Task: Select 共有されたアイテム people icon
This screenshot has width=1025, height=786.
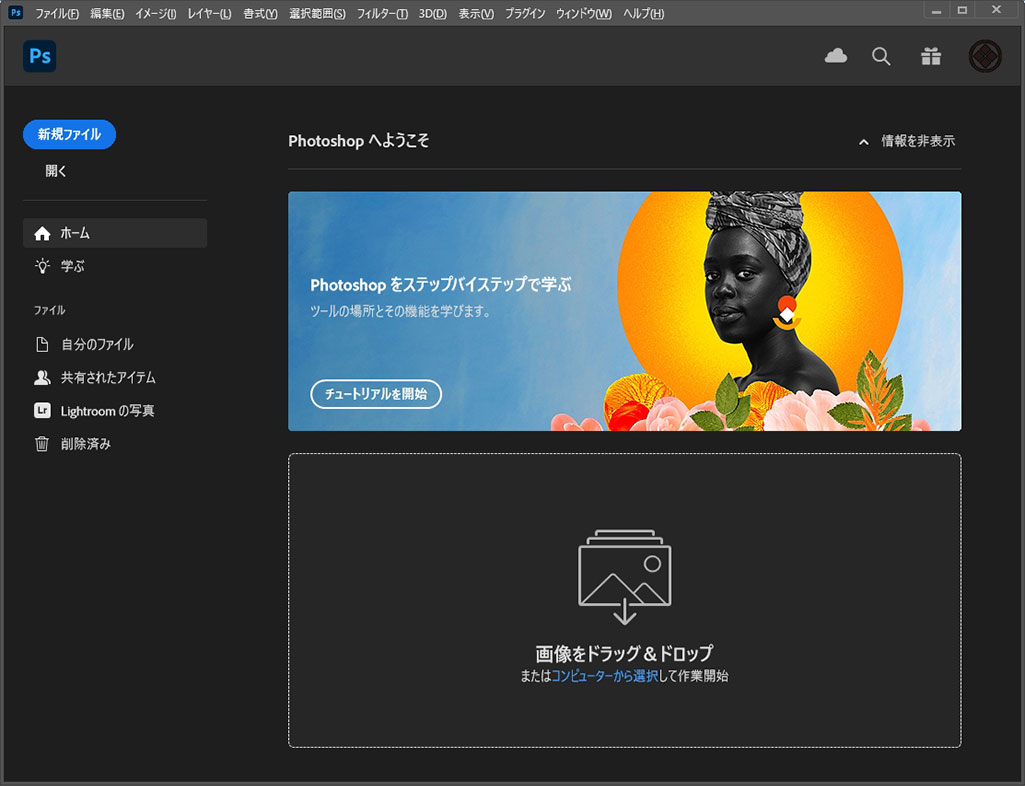Action: click(x=42, y=377)
